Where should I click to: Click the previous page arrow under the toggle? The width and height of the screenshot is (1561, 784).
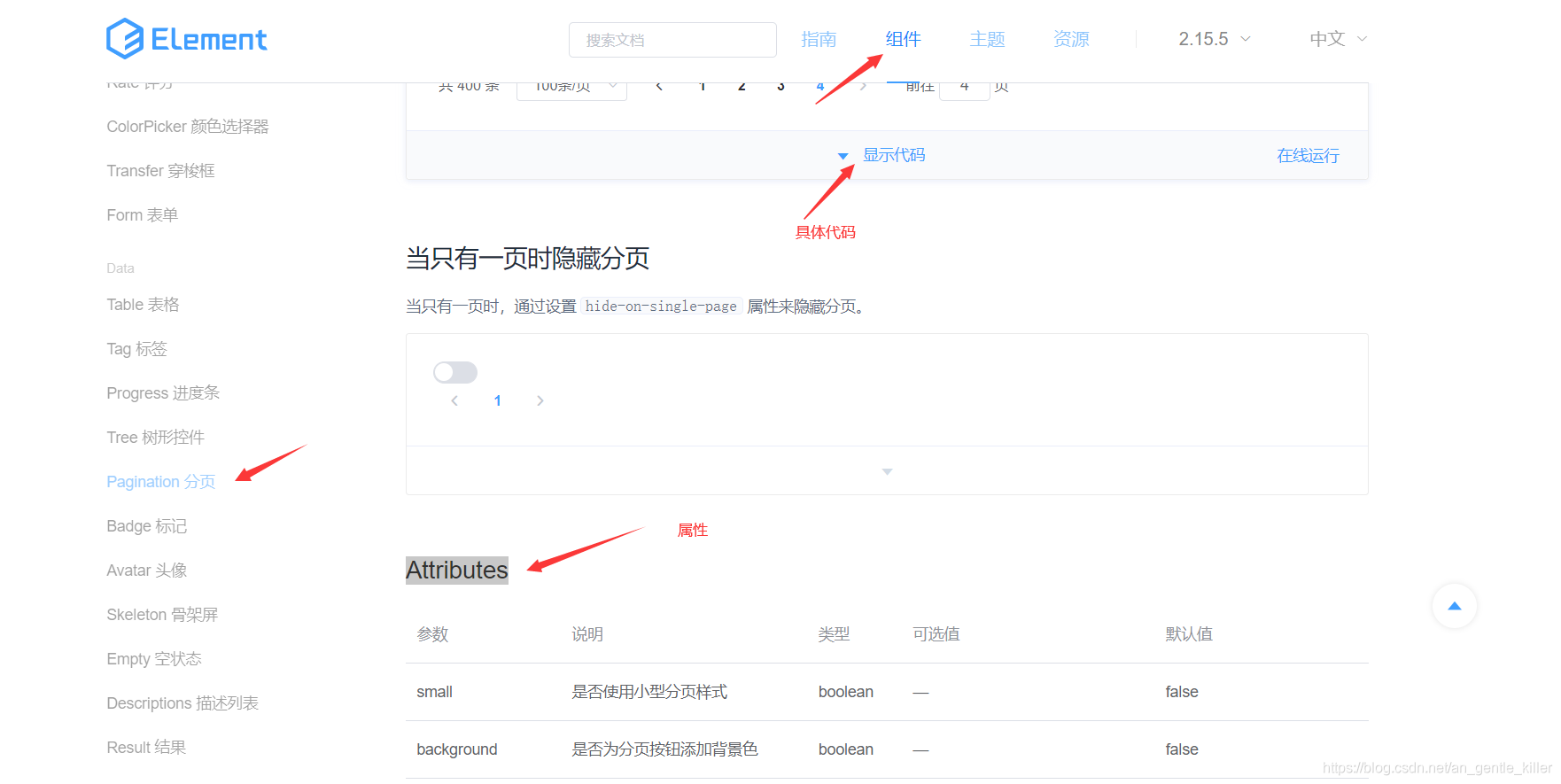(x=454, y=400)
